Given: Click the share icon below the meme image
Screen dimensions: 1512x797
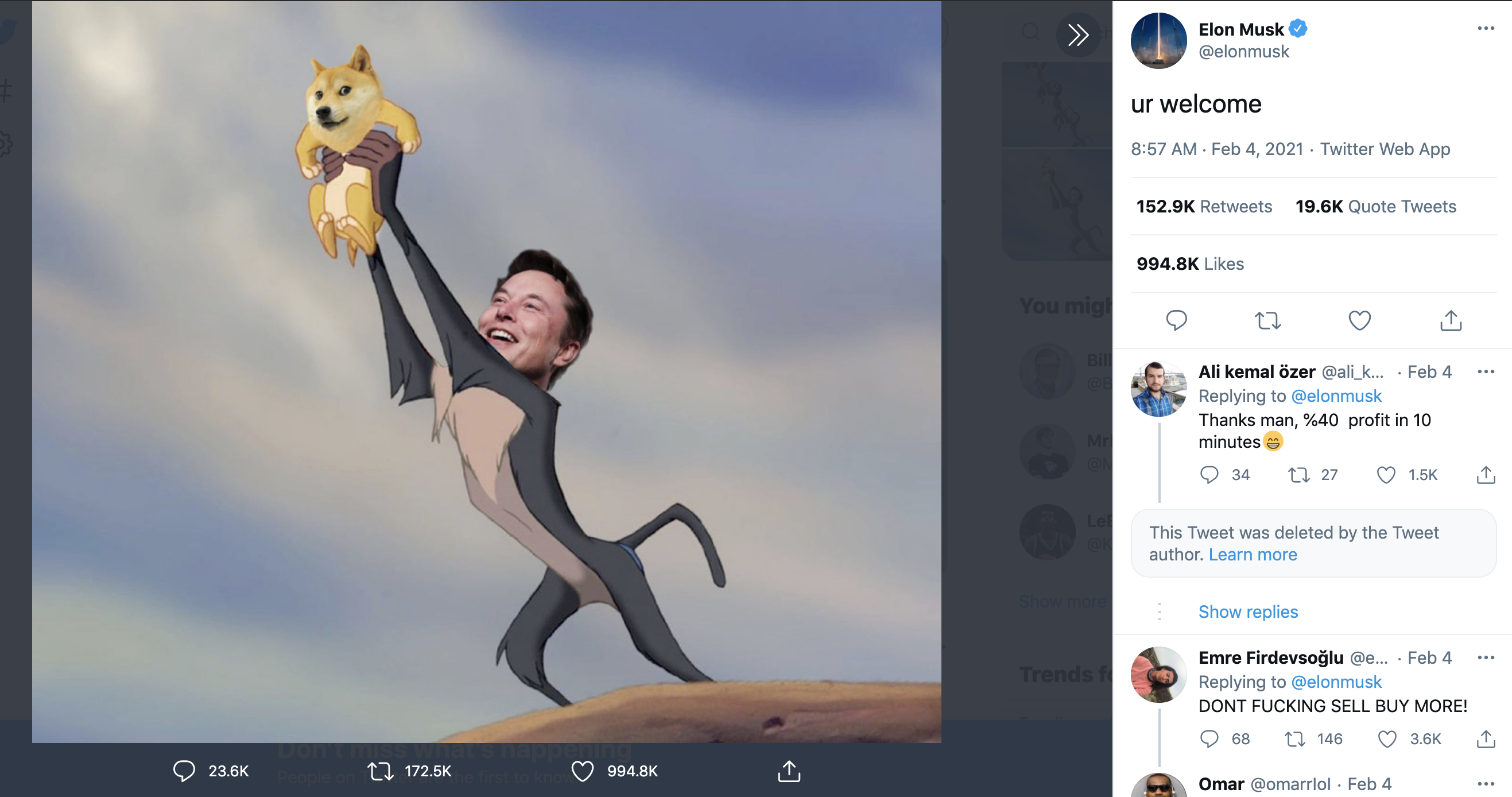Looking at the screenshot, I should tap(789, 771).
